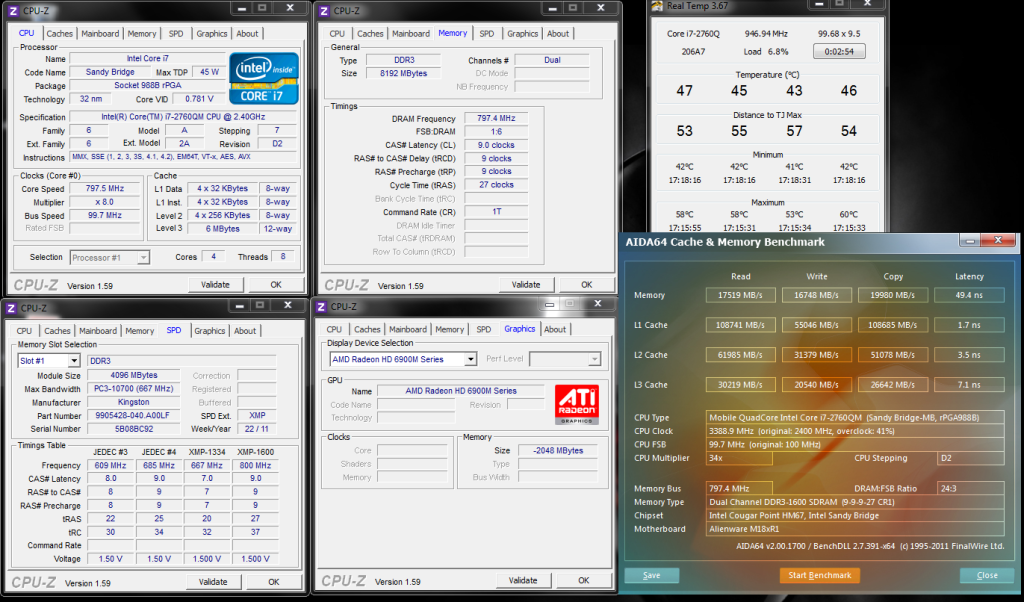The image size is (1024, 602).
Task: Click the CPU-Z app icon in the Graphics window's title bar
Action: point(321,306)
